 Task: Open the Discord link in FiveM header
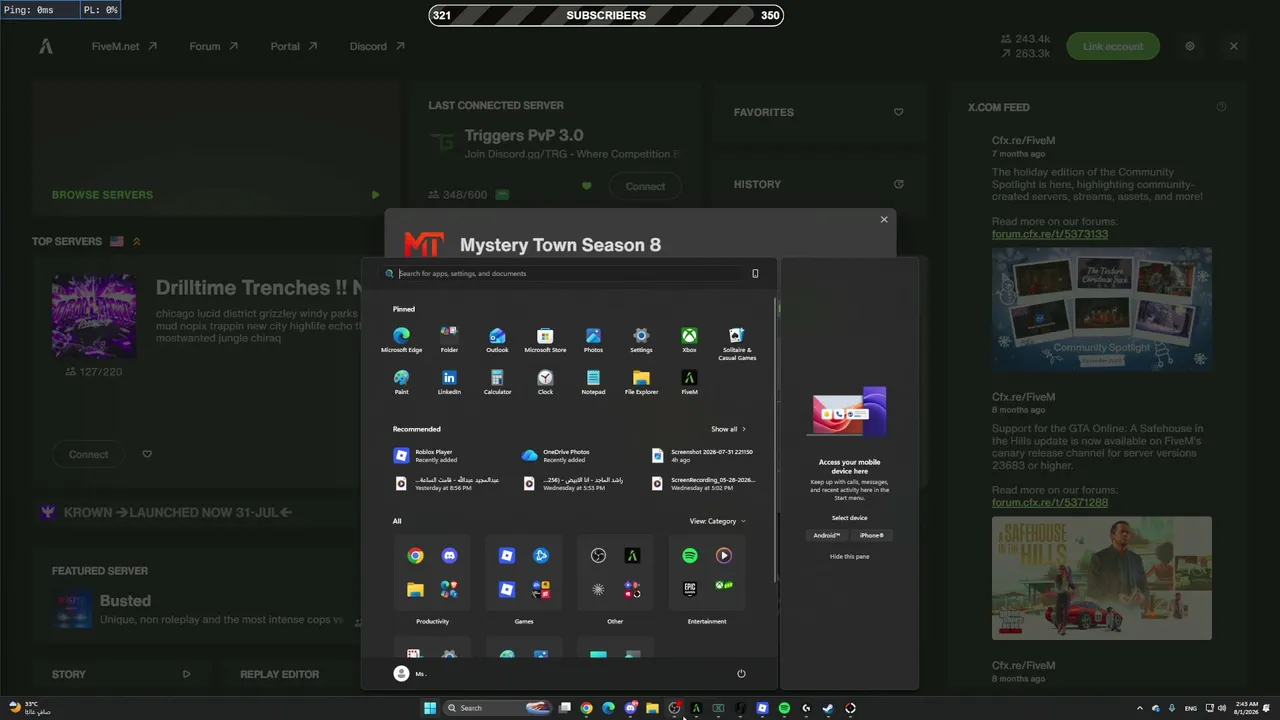click(x=377, y=46)
